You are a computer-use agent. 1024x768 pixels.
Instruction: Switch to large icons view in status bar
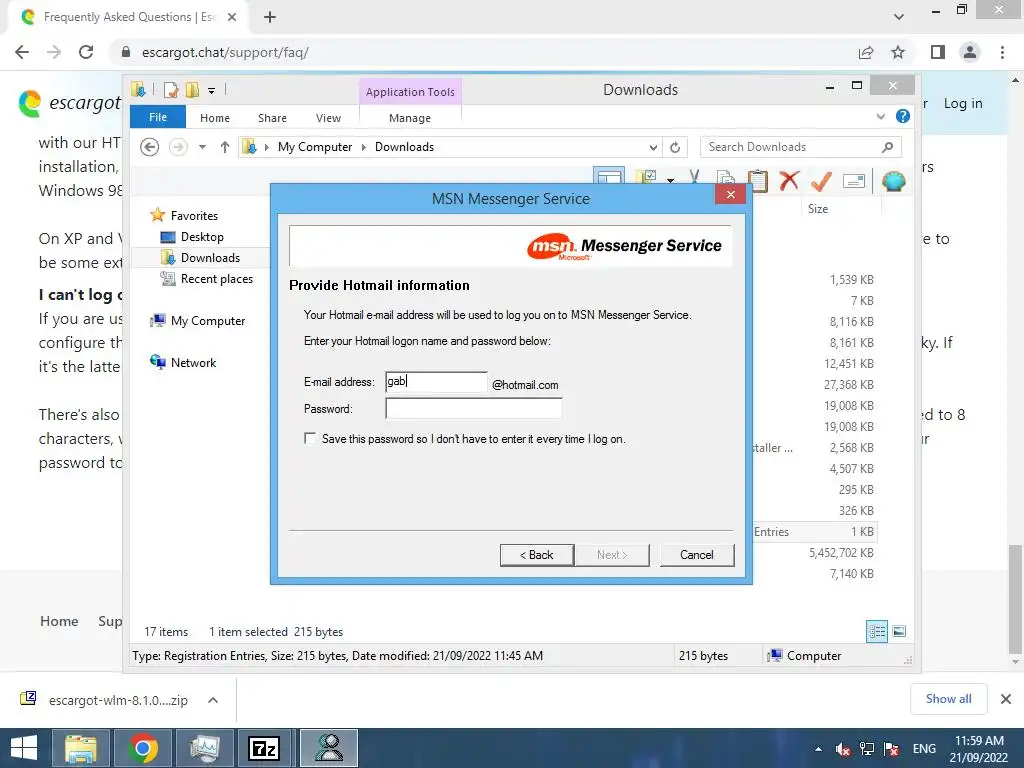pyautogui.click(x=899, y=631)
